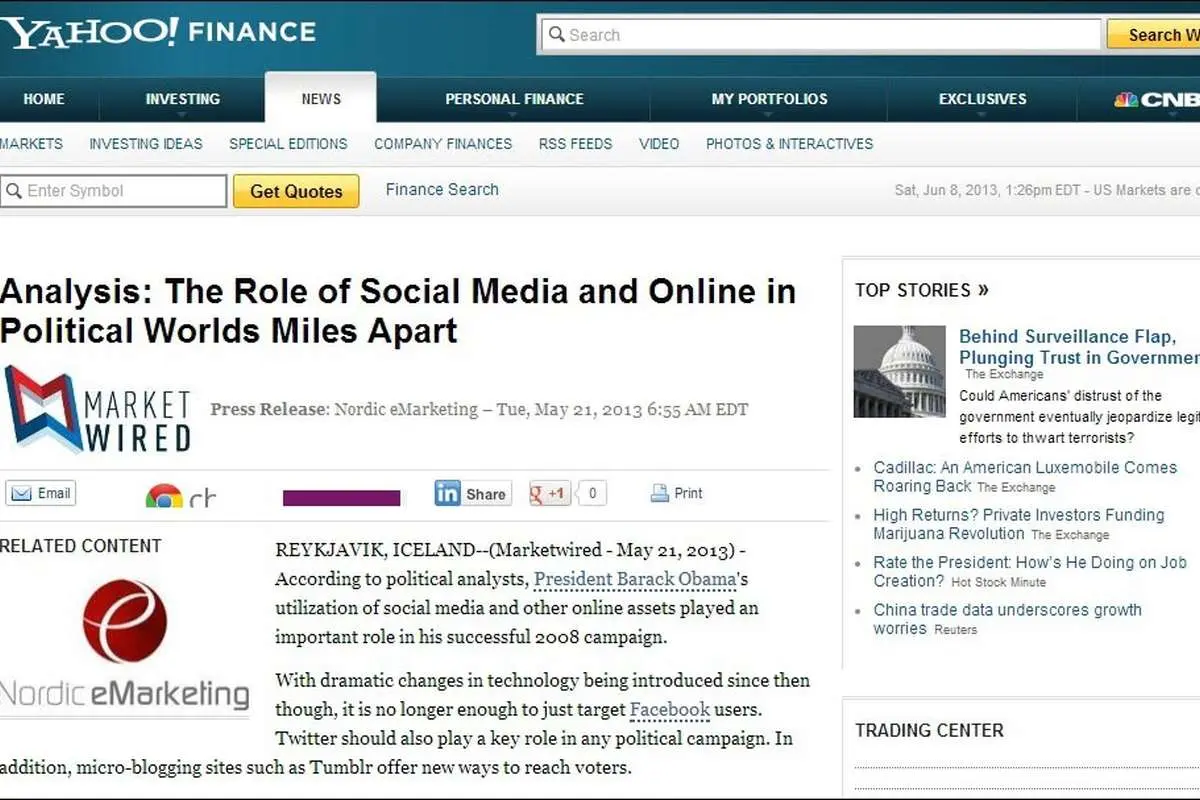Open the TOP STORIES heading link
Viewport: 1200px width, 800px height.
(x=922, y=290)
